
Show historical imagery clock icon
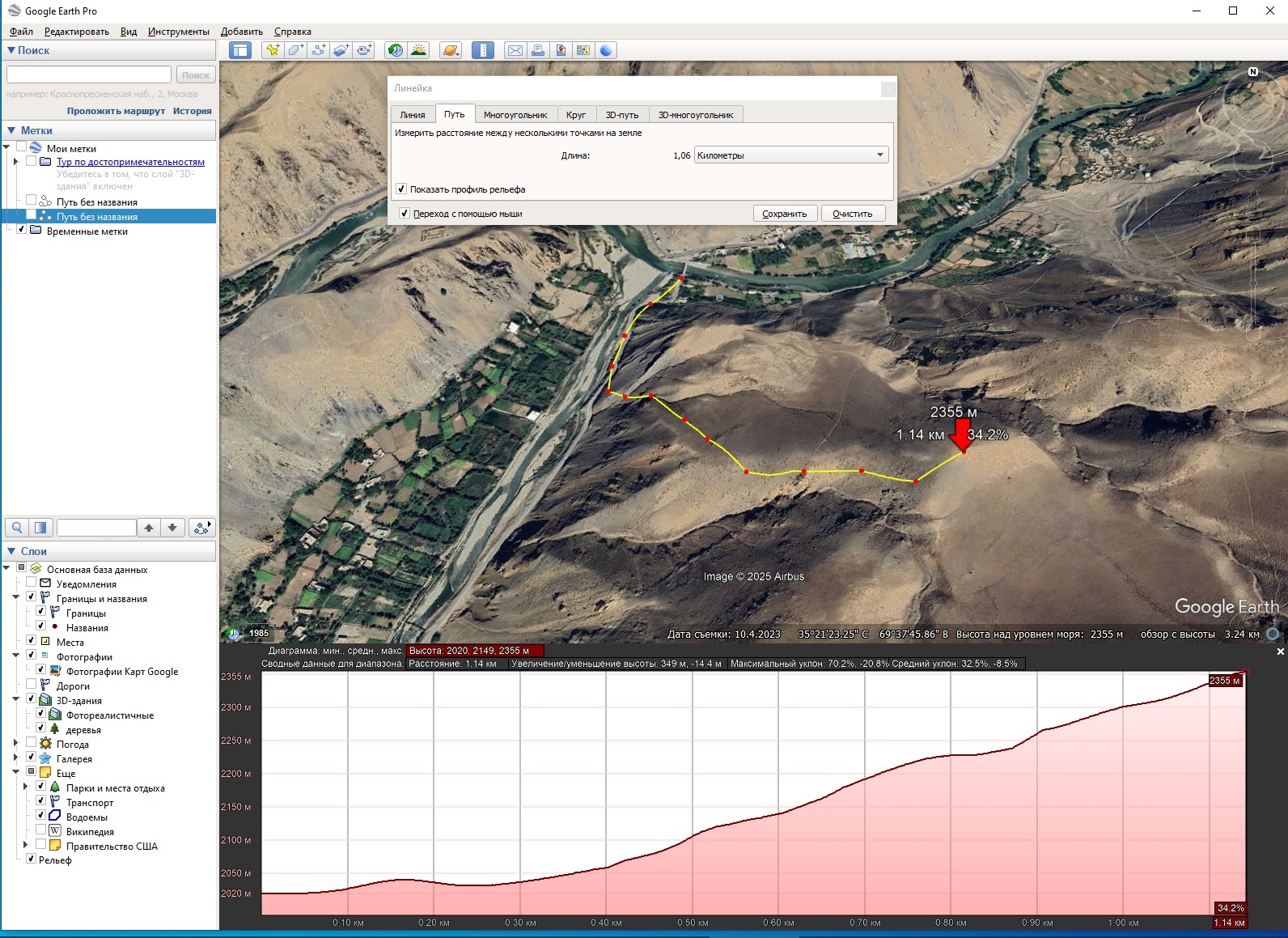(395, 50)
